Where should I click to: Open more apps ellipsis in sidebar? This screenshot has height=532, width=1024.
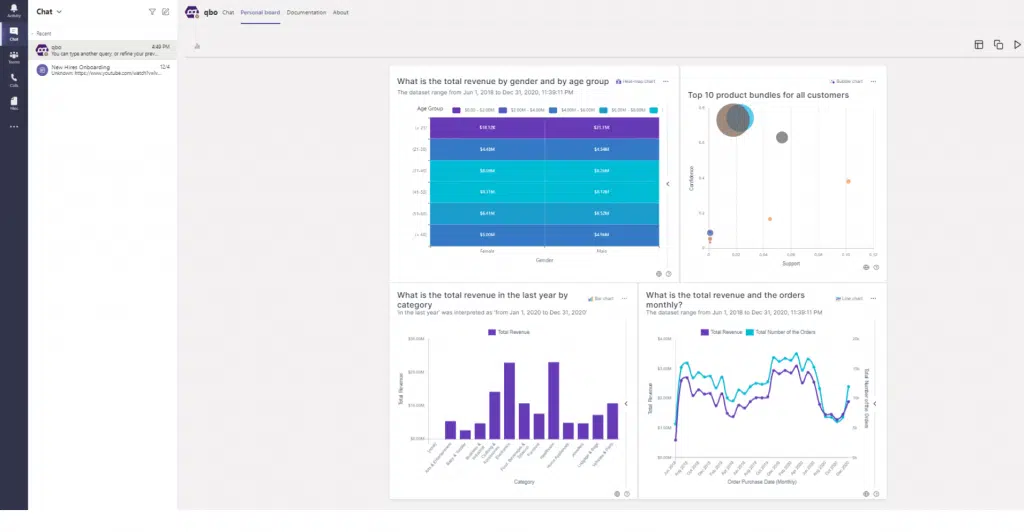coord(13,126)
